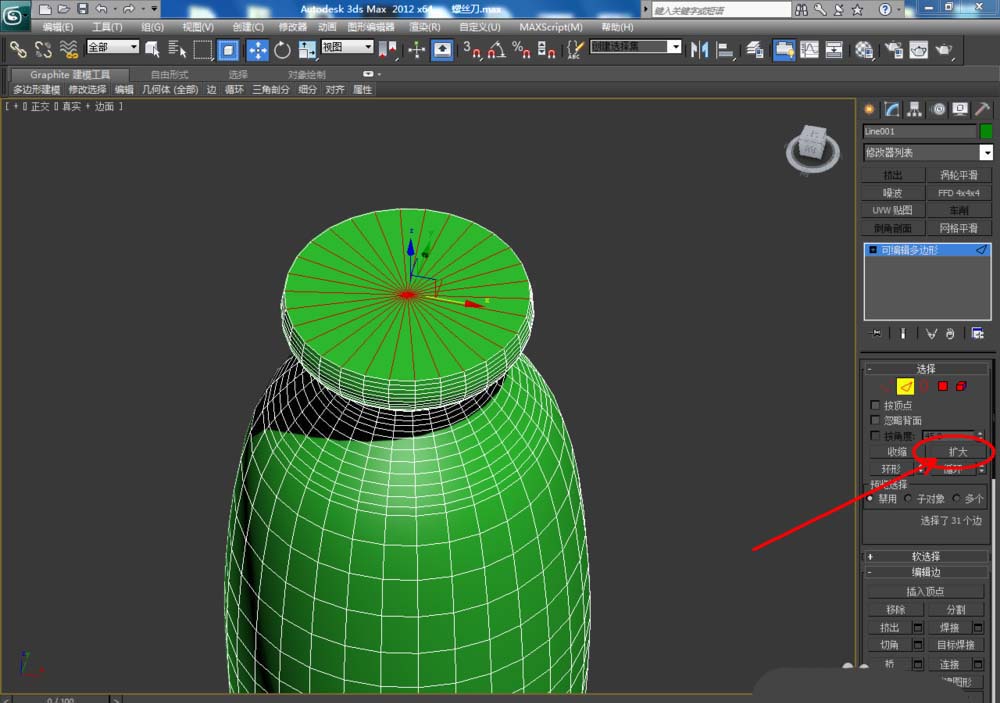This screenshot has width=1000, height=703.
Task: Open the Material Editor icon
Action: [x=864, y=49]
